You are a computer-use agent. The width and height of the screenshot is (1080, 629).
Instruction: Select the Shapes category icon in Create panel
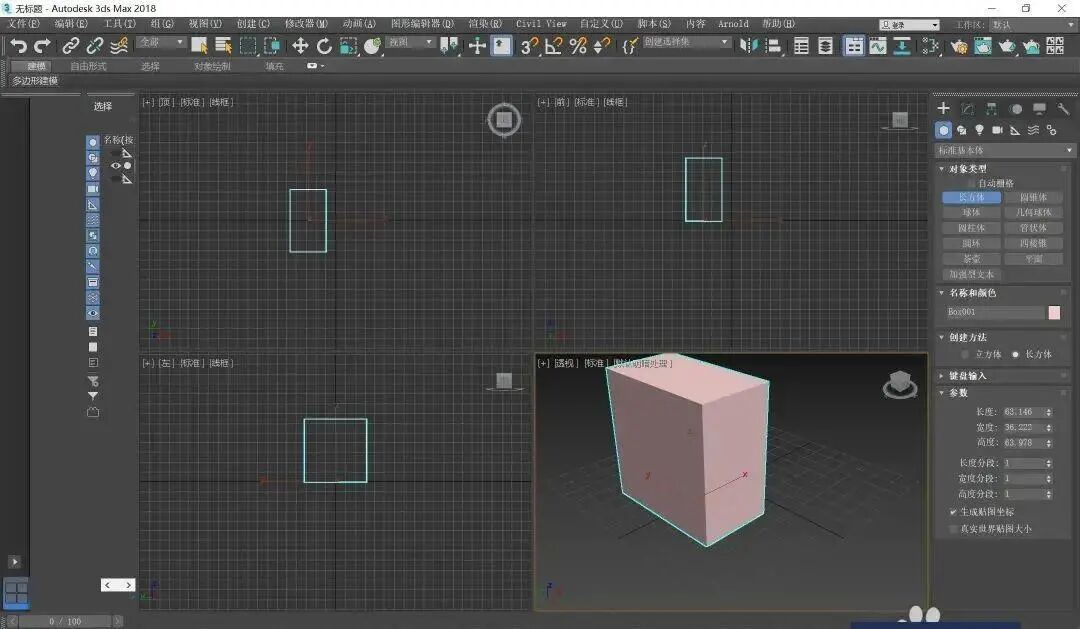pos(962,130)
